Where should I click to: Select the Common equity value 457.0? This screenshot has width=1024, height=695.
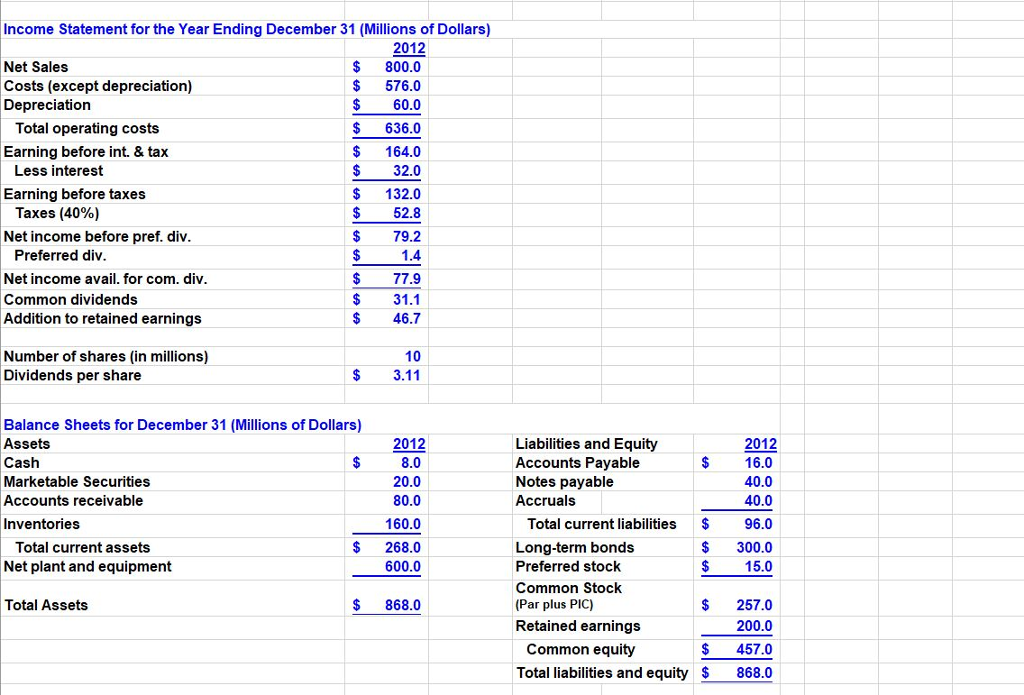[754, 649]
